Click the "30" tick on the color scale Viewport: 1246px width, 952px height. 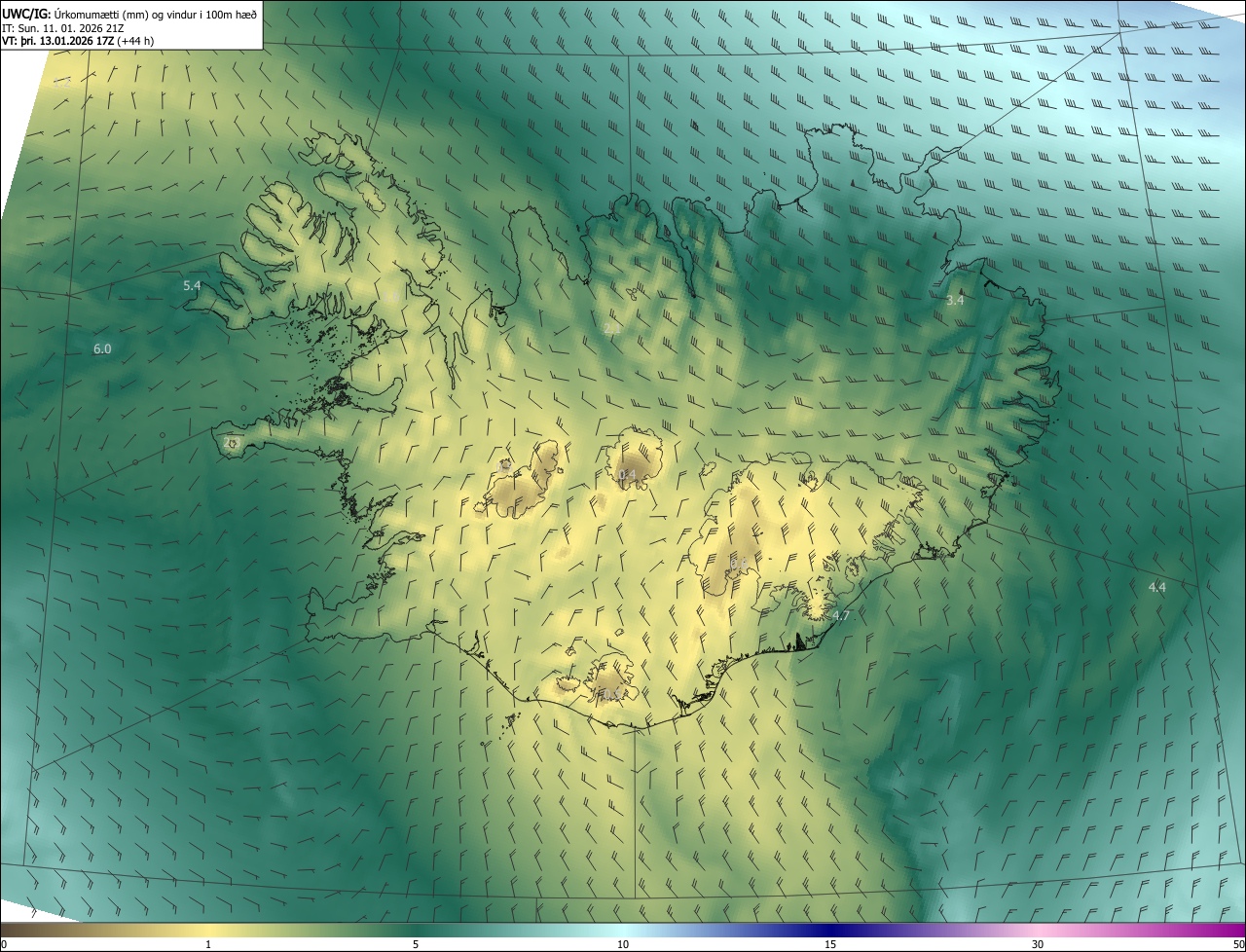(x=1038, y=944)
